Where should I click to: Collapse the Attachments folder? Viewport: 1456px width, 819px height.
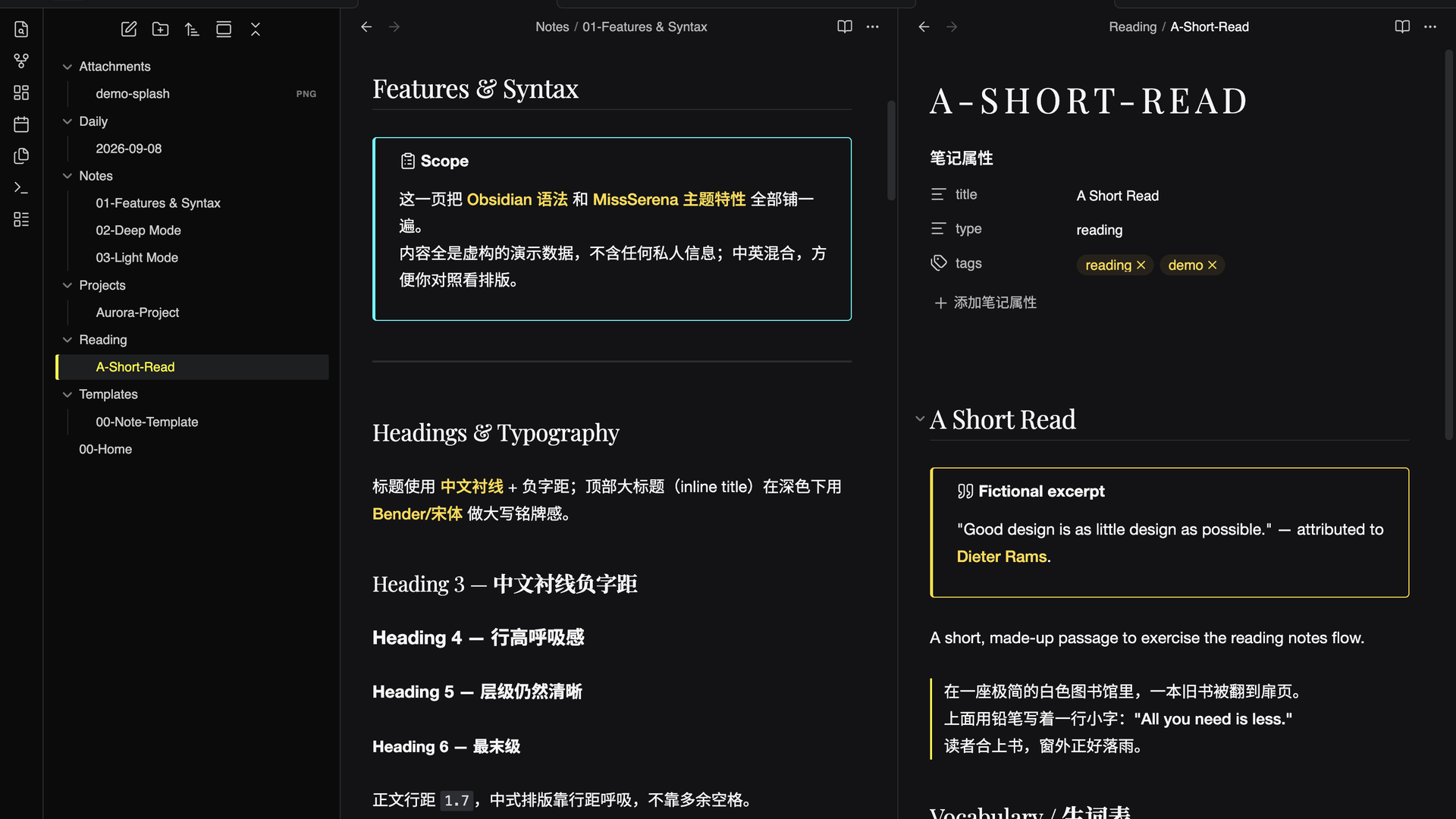[67, 67]
